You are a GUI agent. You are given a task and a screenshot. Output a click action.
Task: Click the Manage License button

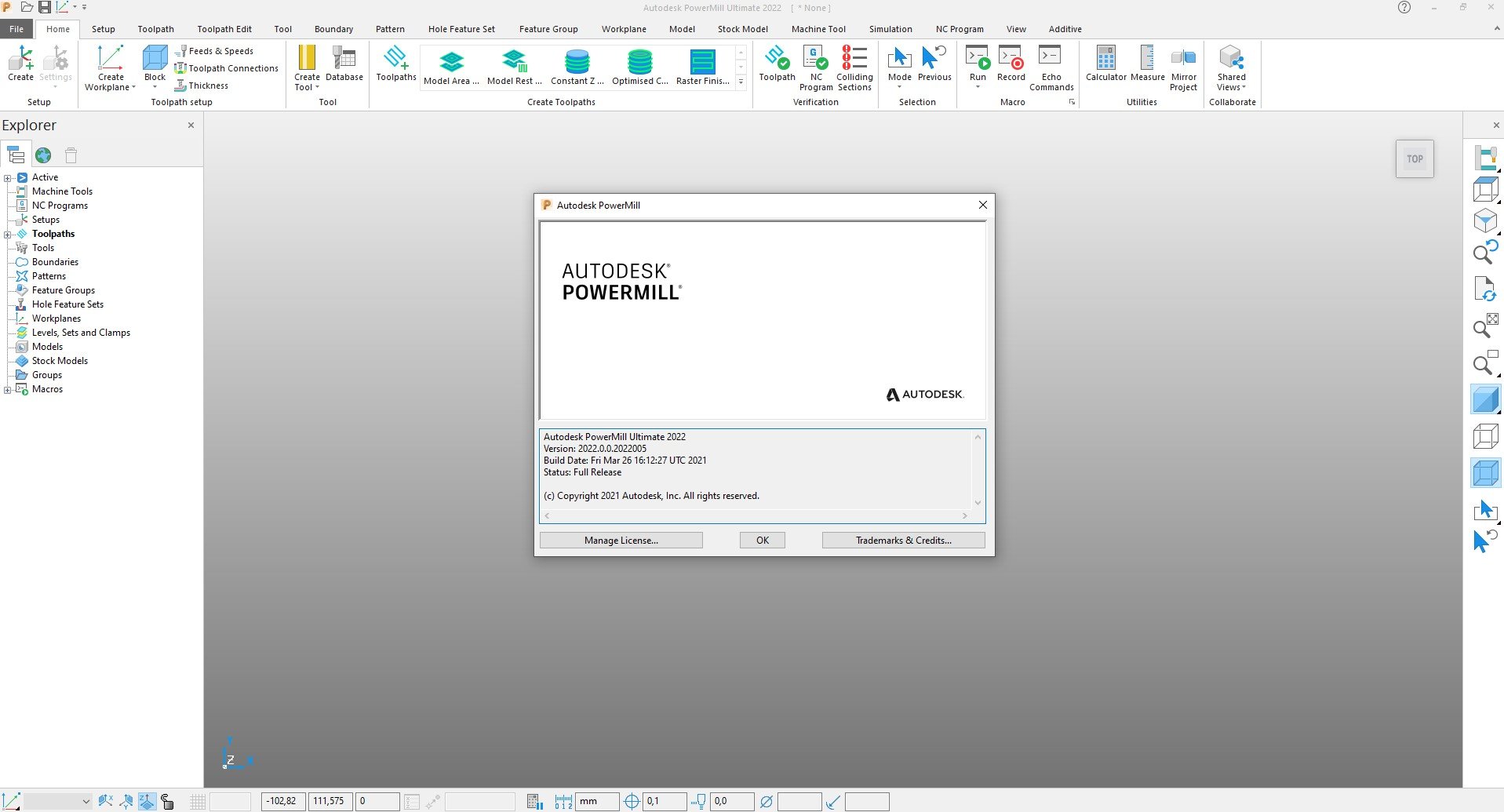[621, 540]
